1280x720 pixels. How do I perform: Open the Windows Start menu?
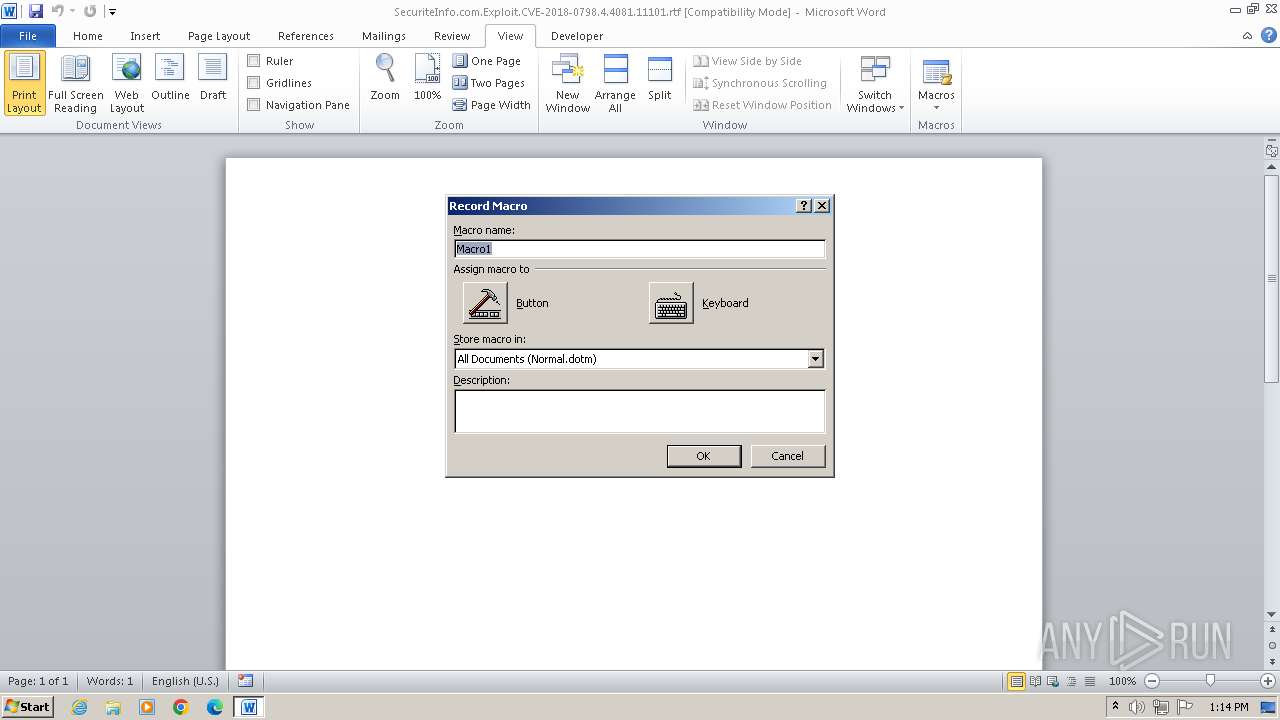[28, 707]
